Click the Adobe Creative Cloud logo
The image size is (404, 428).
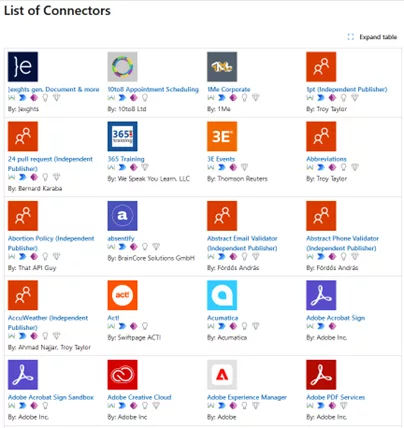point(122,375)
